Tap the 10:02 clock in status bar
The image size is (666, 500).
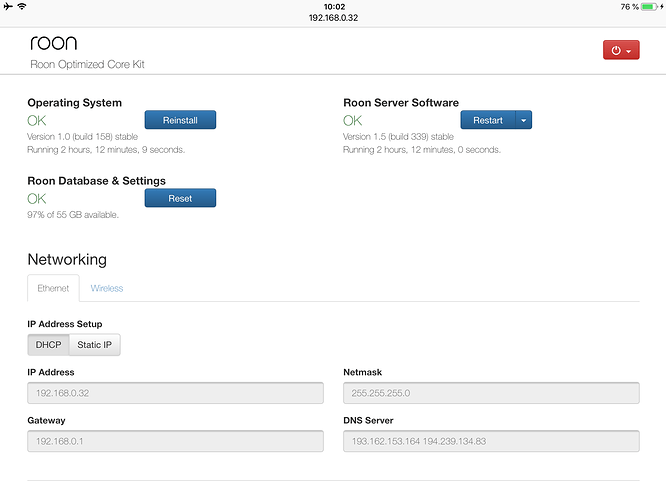(334, 7)
